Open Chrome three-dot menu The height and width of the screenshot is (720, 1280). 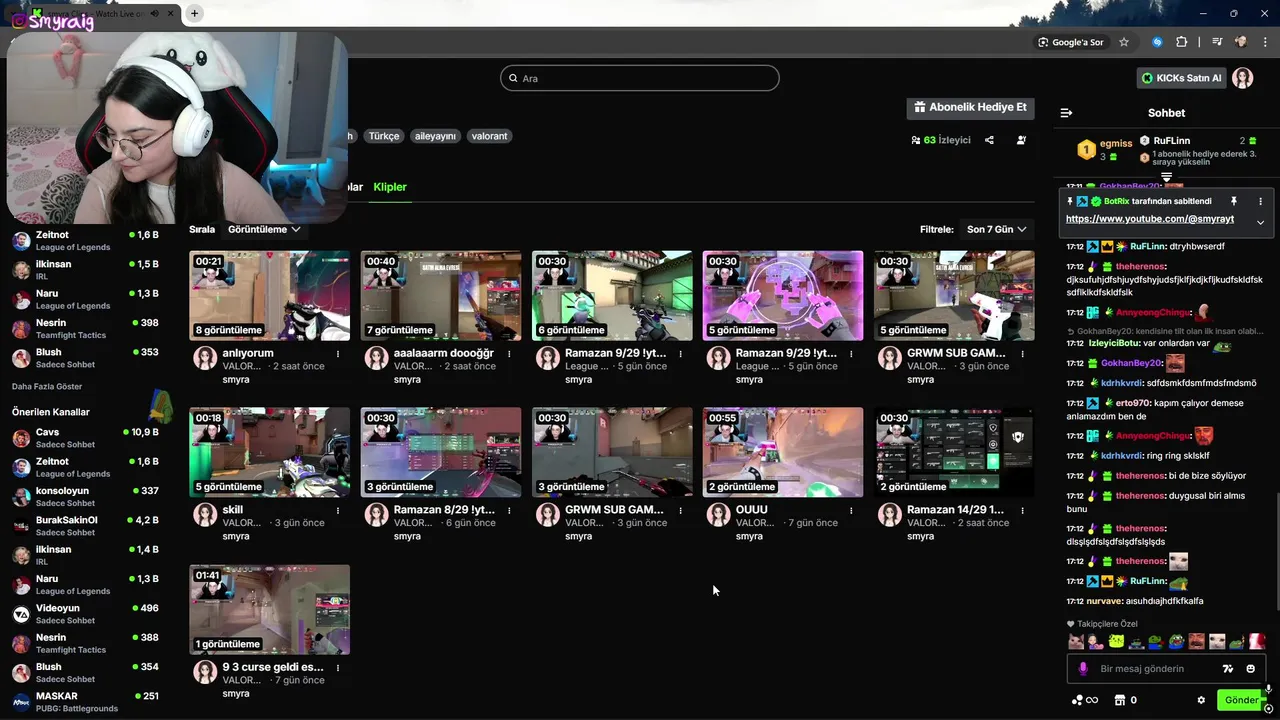coord(1264,42)
